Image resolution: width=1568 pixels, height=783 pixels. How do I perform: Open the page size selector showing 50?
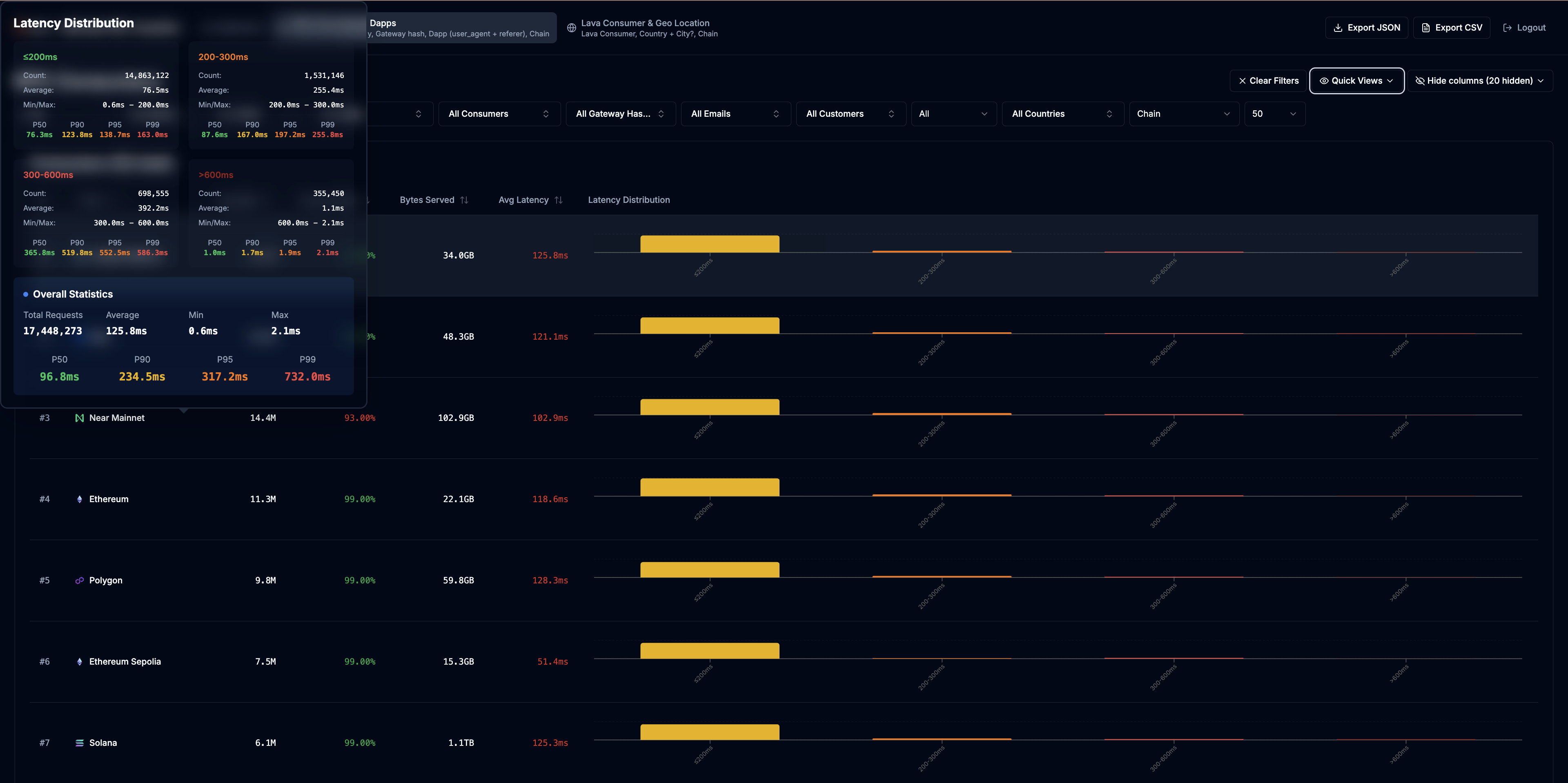pos(1274,113)
